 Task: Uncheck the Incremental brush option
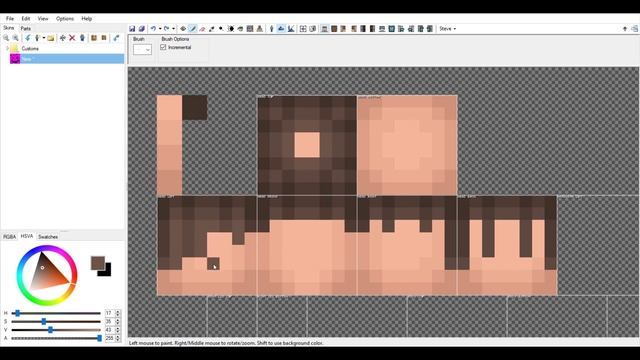pos(163,47)
